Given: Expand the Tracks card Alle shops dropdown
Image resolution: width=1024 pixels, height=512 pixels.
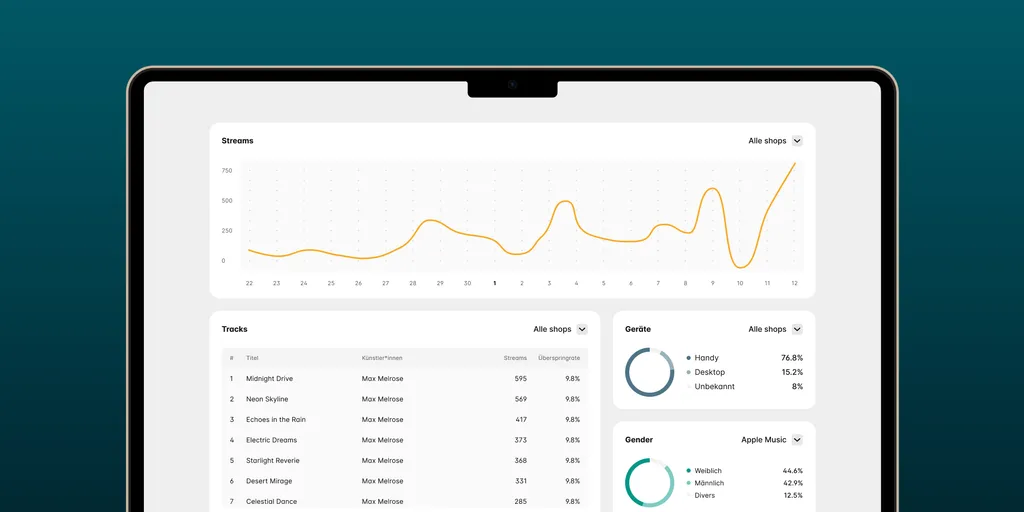Looking at the screenshot, I should click(x=582, y=329).
